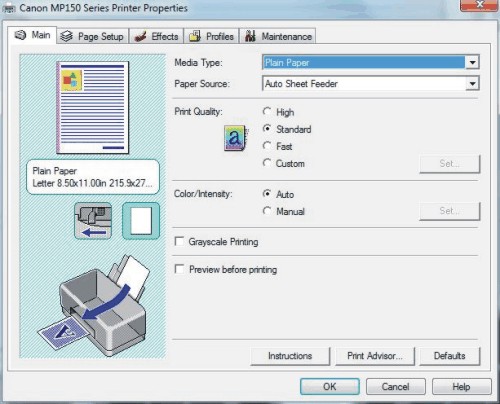Select Manual color intensity
Viewport: 500px width, 404px height.
pyautogui.click(x=267, y=211)
